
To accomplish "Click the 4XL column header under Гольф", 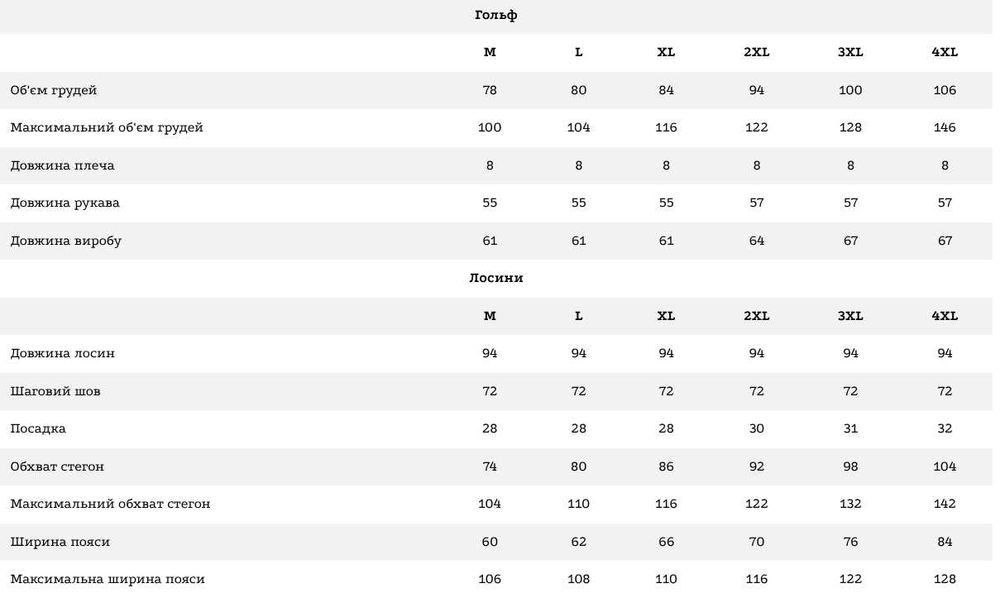I will (944, 53).
